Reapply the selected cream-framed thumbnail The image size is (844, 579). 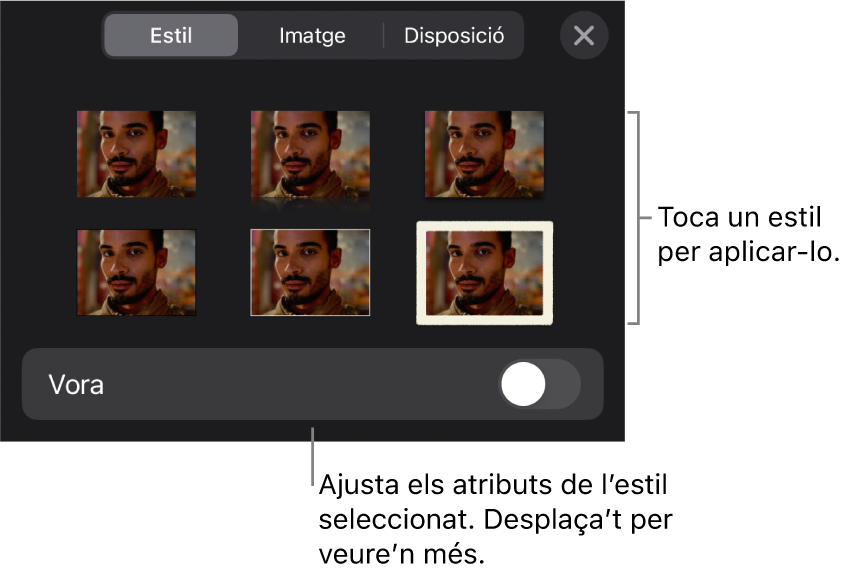484,272
